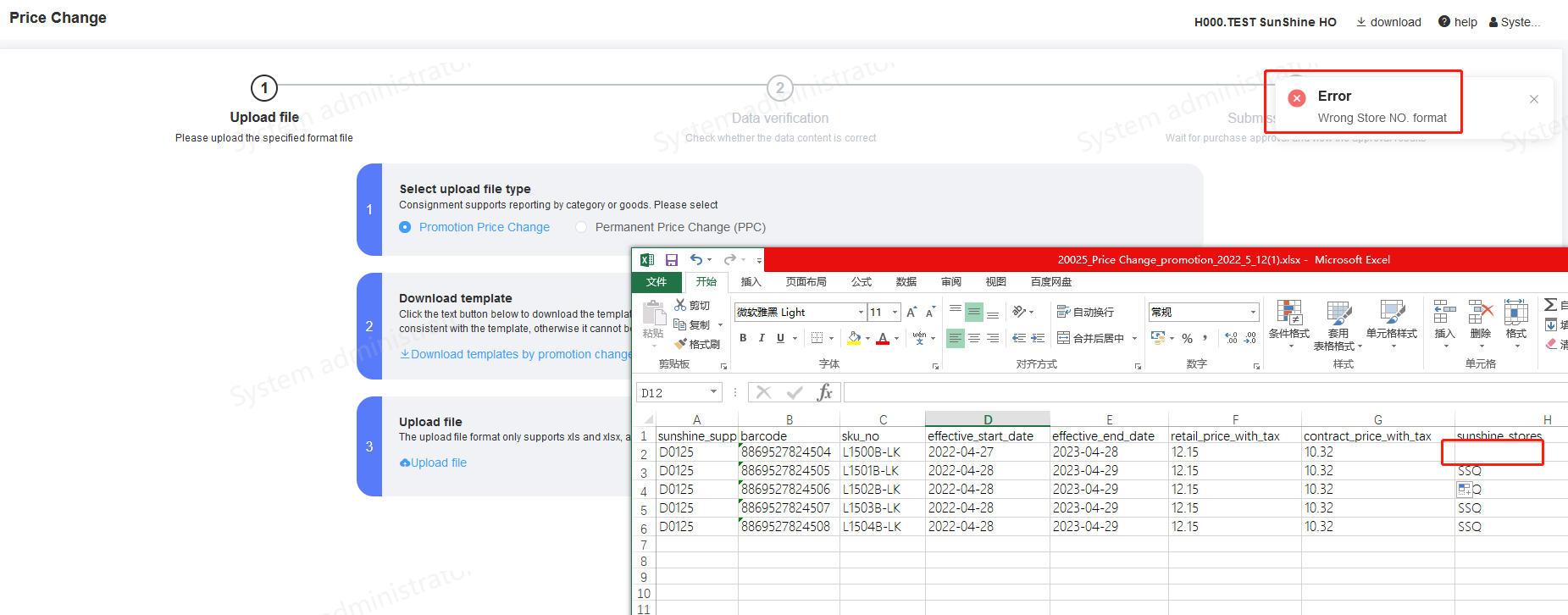Click the yellow fill color button
1568x615 pixels.
click(854, 338)
